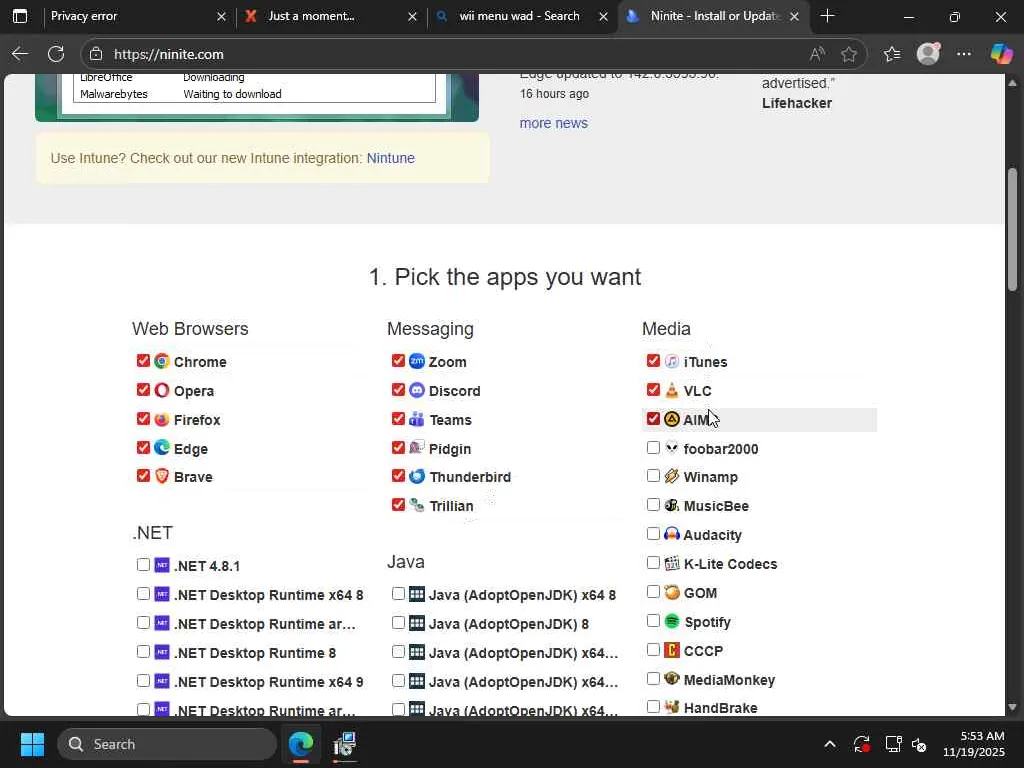Image resolution: width=1024 pixels, height=768 pixels.
Task: Open the Nintune link
Action: pyautogui.click(x=391, y=158)
